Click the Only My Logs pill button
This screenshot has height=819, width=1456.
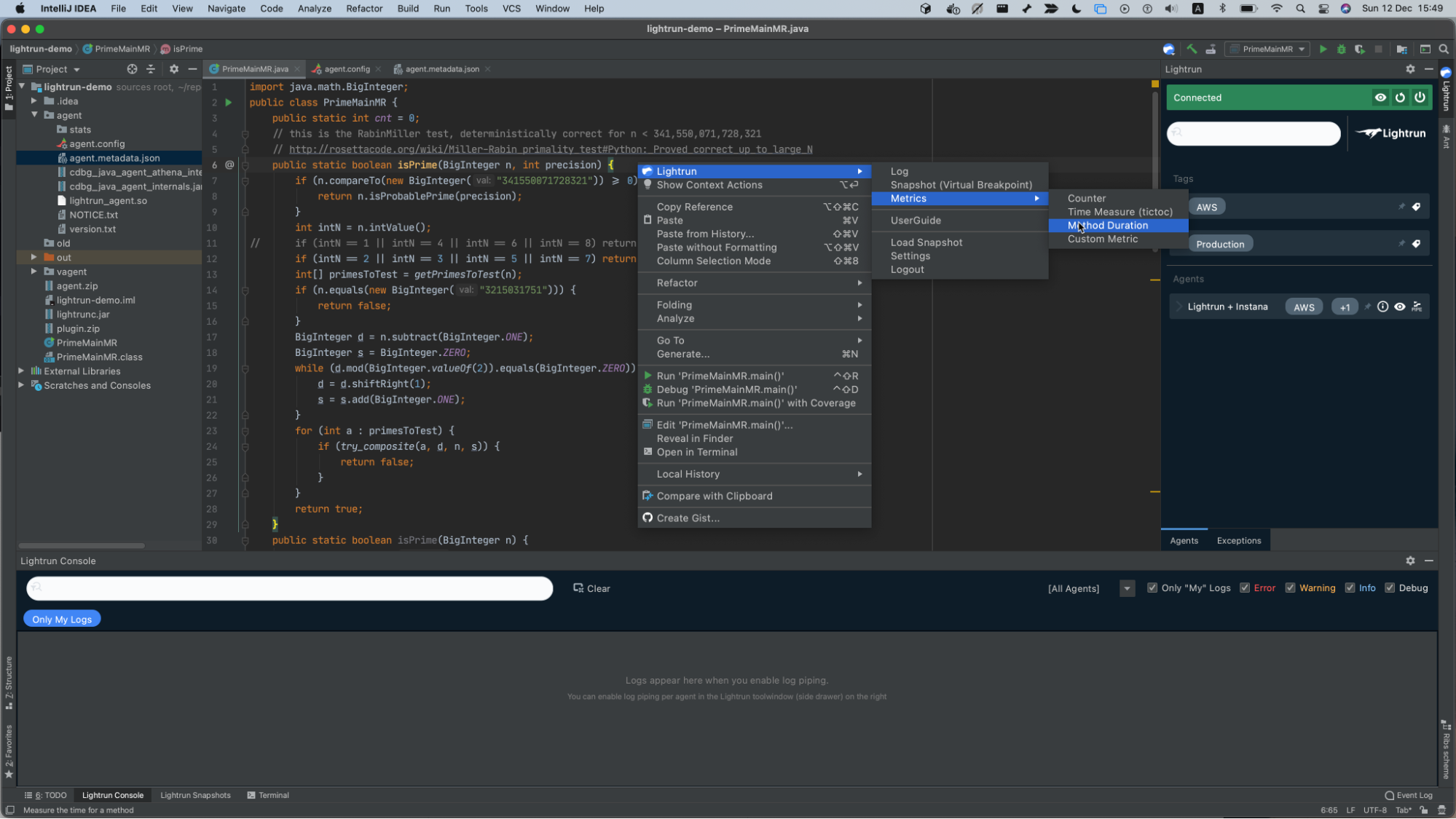pos(62,620)
